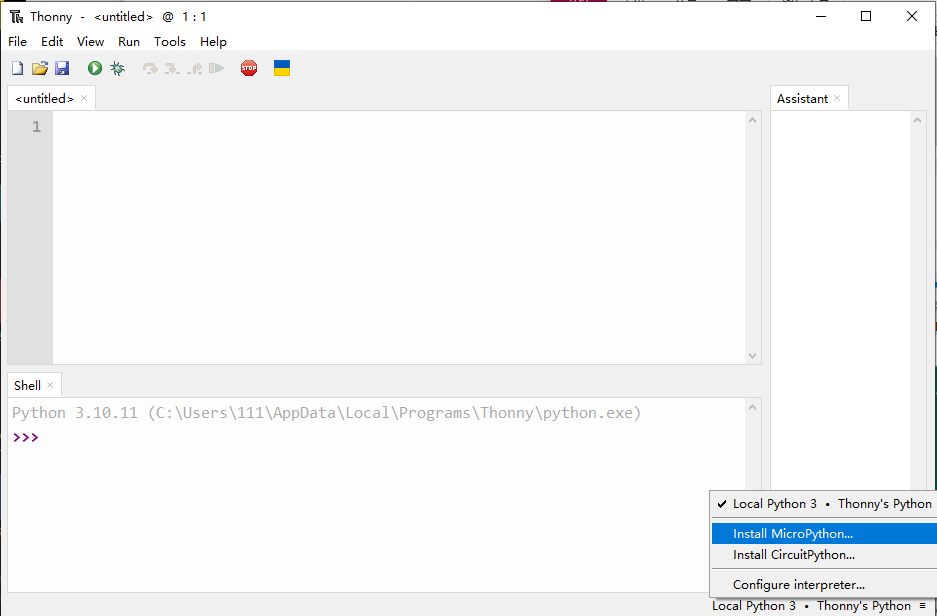Screen dimensions: 937x616
Task: Click the Shell scrollbar up arrow
Action: (752, 407)
